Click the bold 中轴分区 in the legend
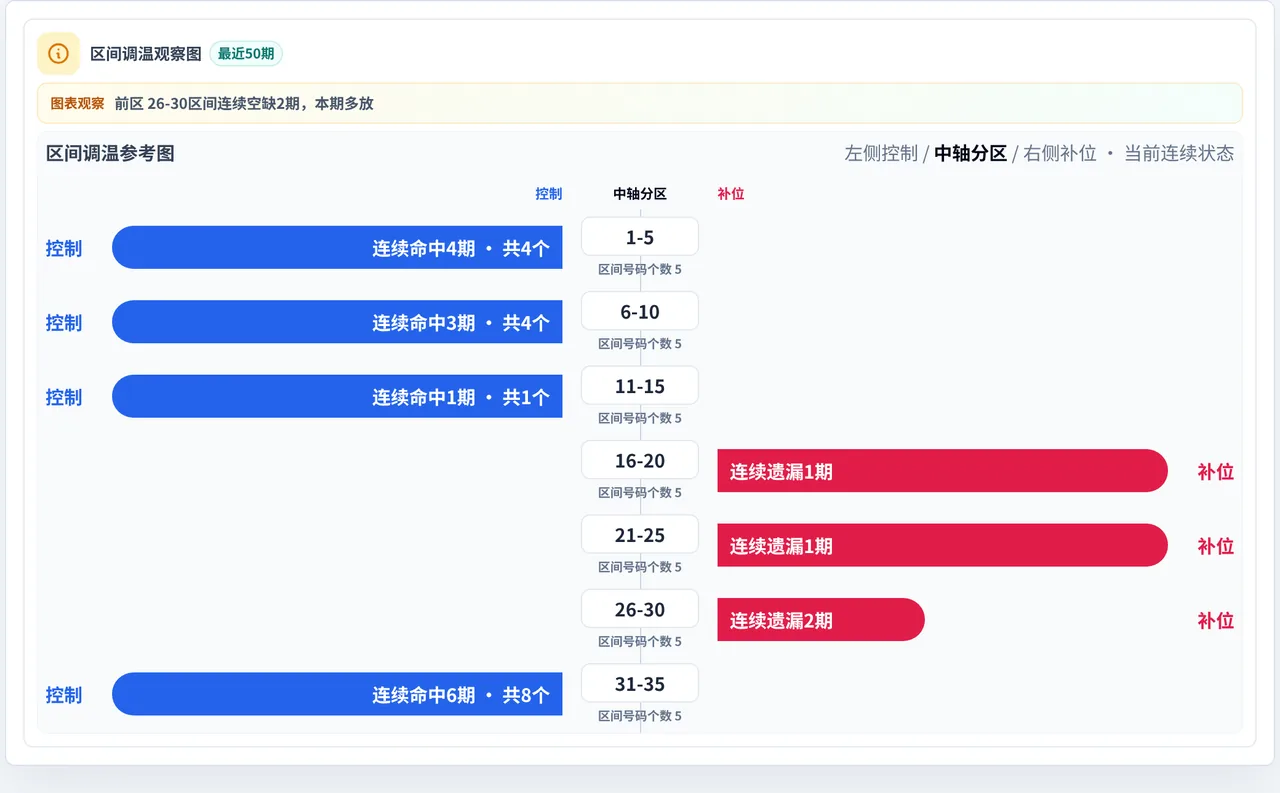 pyautogui.click(x=970, y=153)
